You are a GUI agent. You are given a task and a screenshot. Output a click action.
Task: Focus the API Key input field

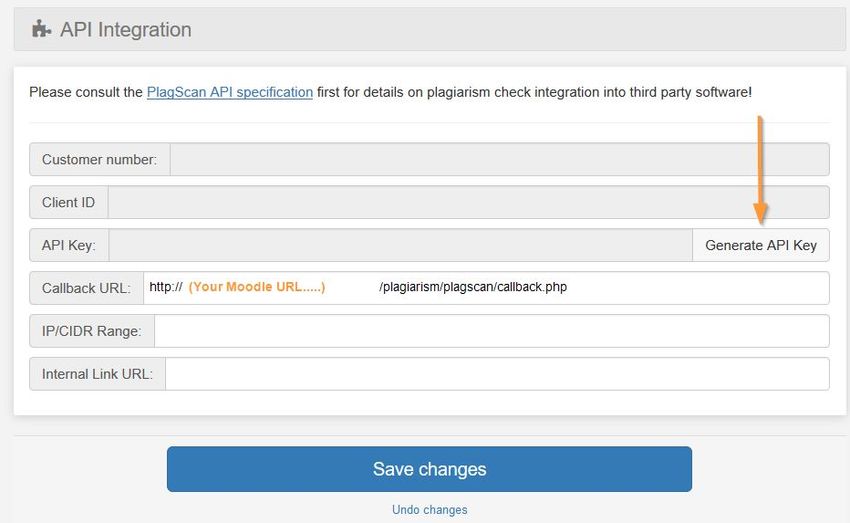pos(401,245)
